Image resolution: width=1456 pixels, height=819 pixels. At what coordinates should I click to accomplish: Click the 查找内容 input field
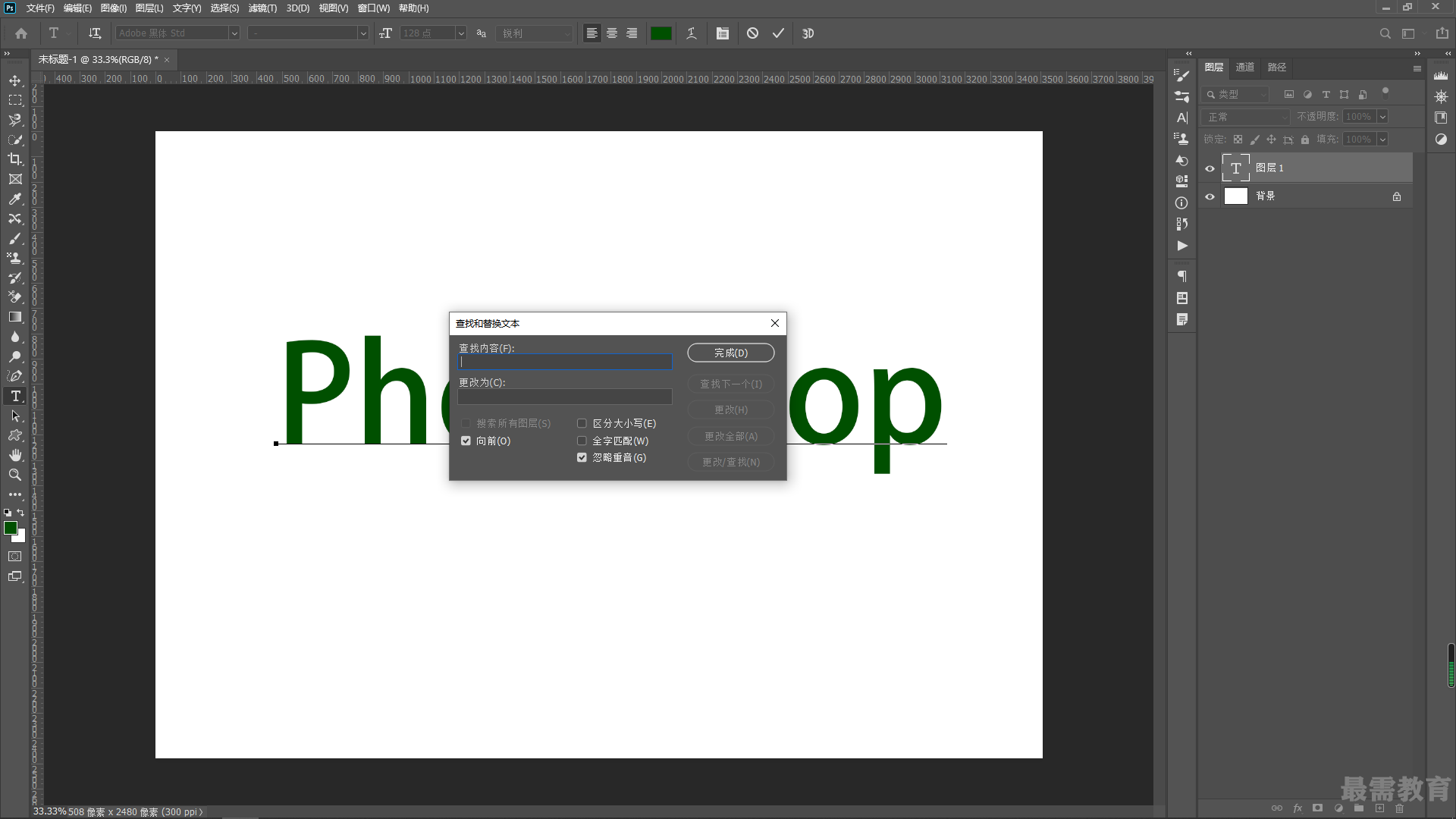tap(565, 362)
